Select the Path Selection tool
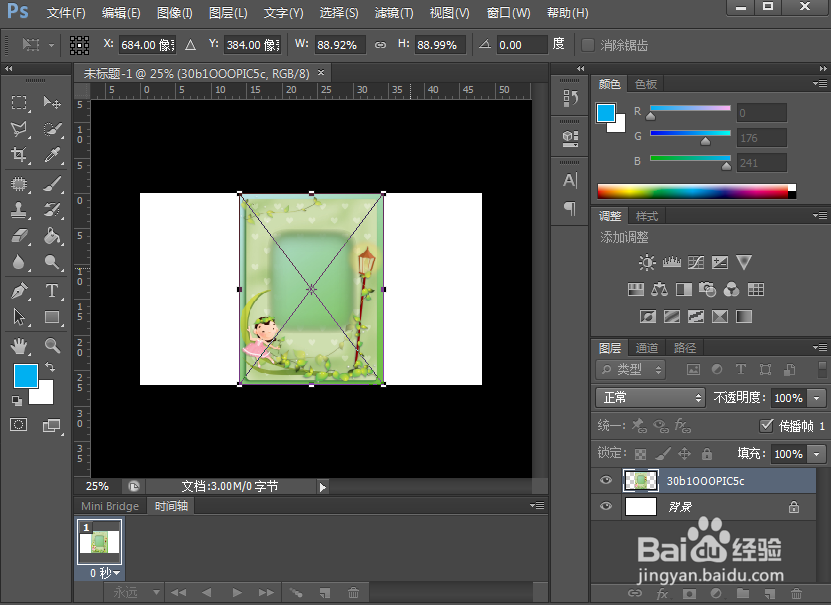The height and width of the screenshot is (605, 831). (19, 317)
